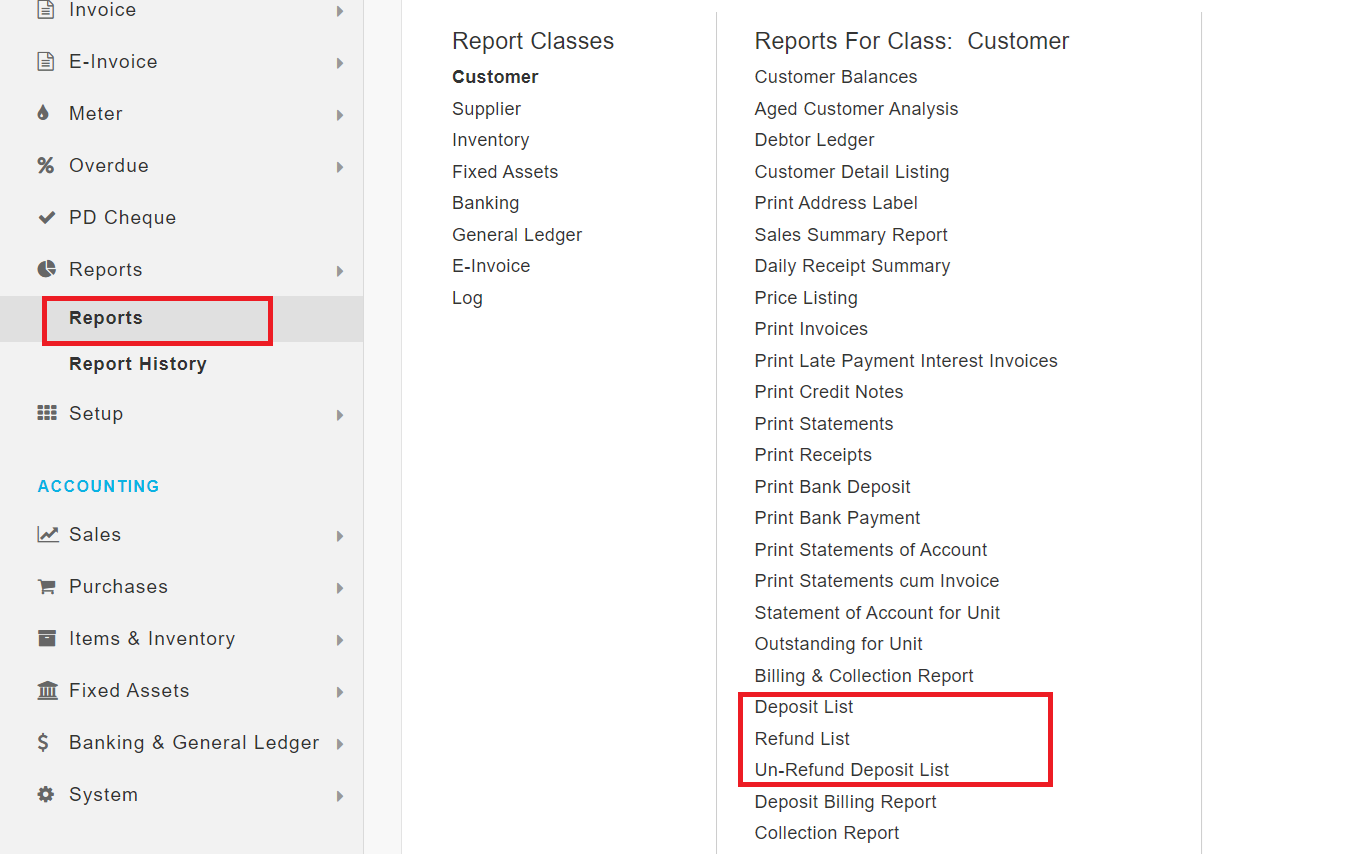Expand the E-Invoice menu arrow
The image size is (1348, 854).
click(x=340, y=63)
